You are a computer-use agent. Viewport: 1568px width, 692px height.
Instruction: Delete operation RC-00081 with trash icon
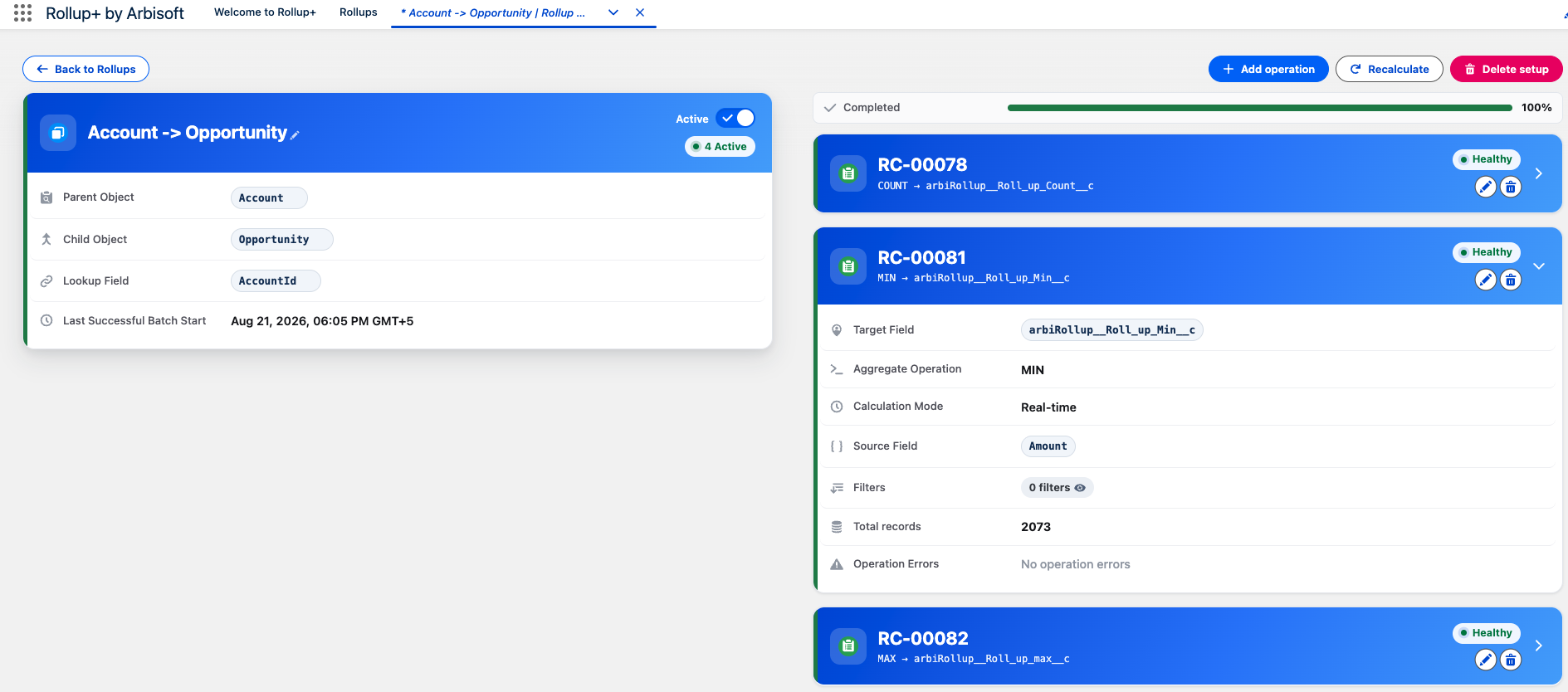(x=1511, y=280)
